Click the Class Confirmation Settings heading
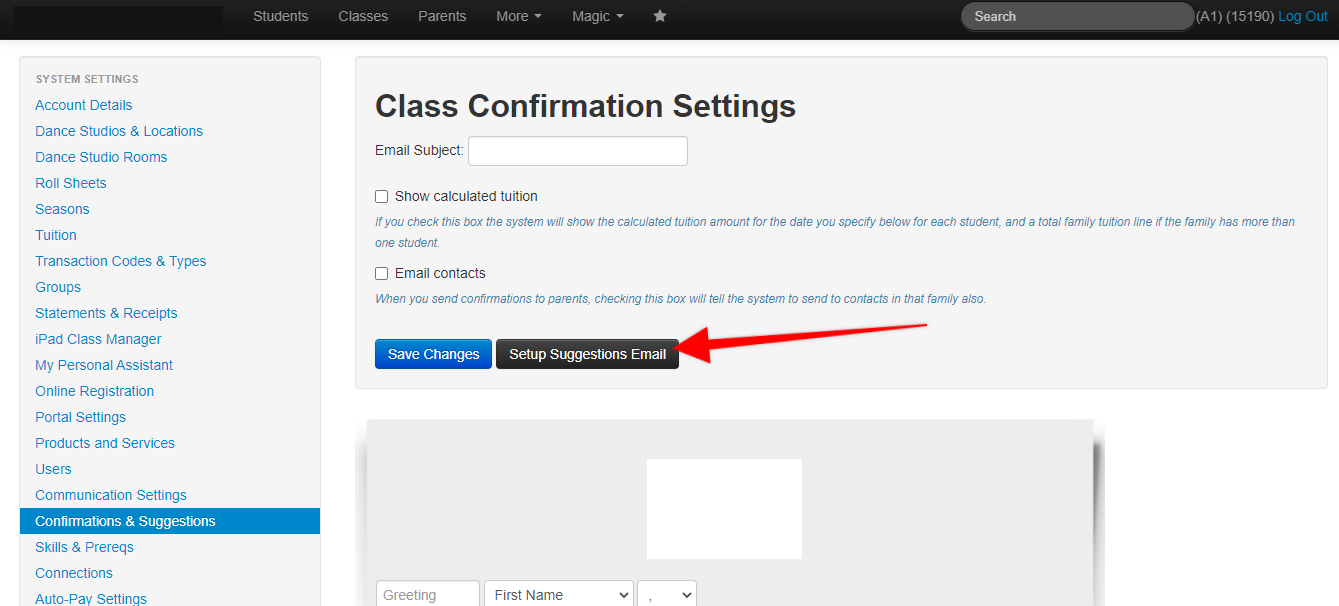1339x606 pixels. click(x=585, y=106)
